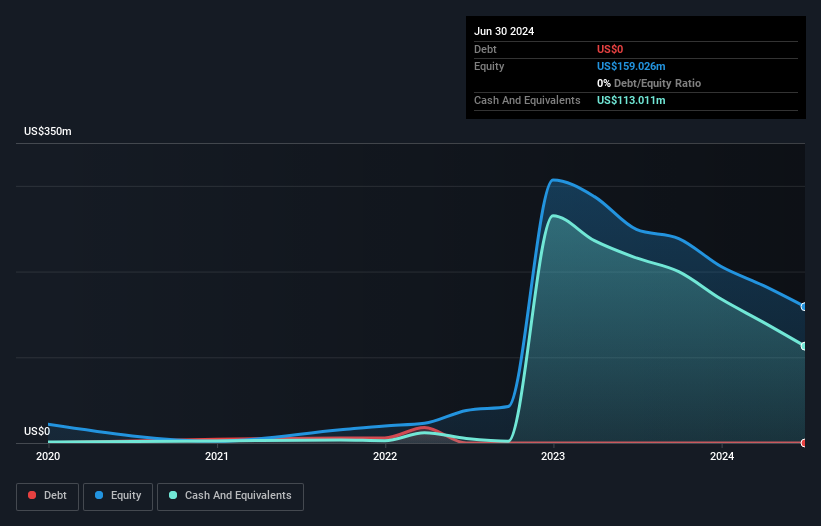Click the 2020 x-axis label
Screen dimensions: 821x526
tap(48, 456)
